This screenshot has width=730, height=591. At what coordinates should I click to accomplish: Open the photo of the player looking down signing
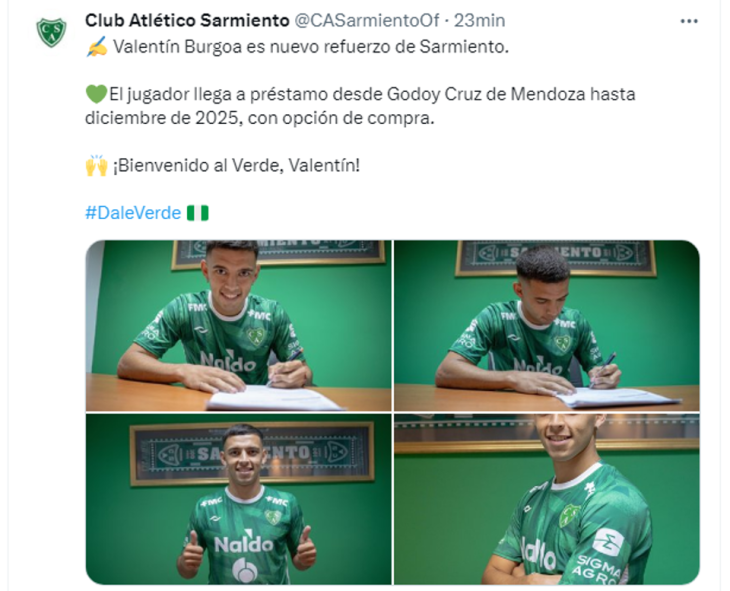coord(547,326)
